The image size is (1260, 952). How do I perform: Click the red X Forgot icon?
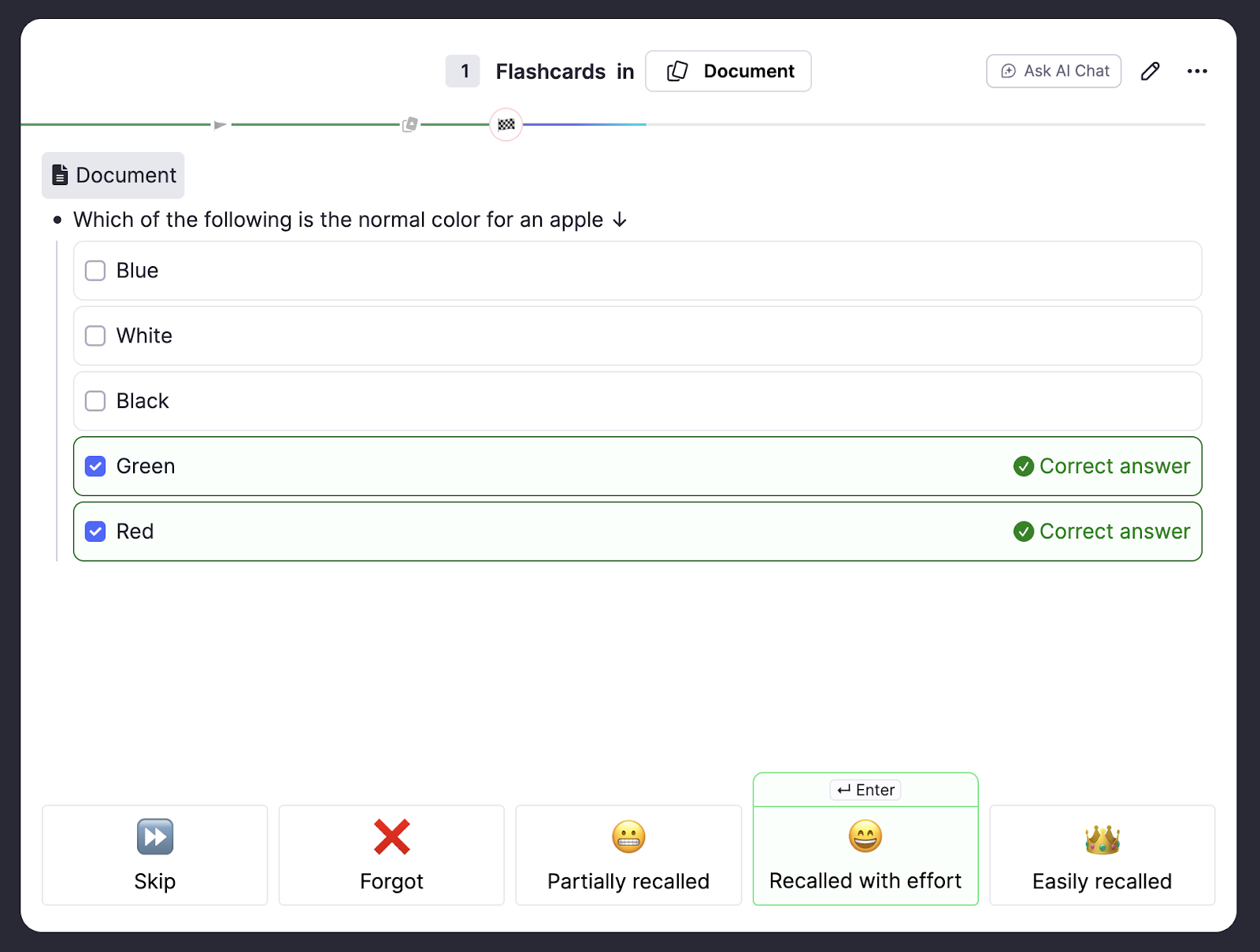[x=391, y=837]
